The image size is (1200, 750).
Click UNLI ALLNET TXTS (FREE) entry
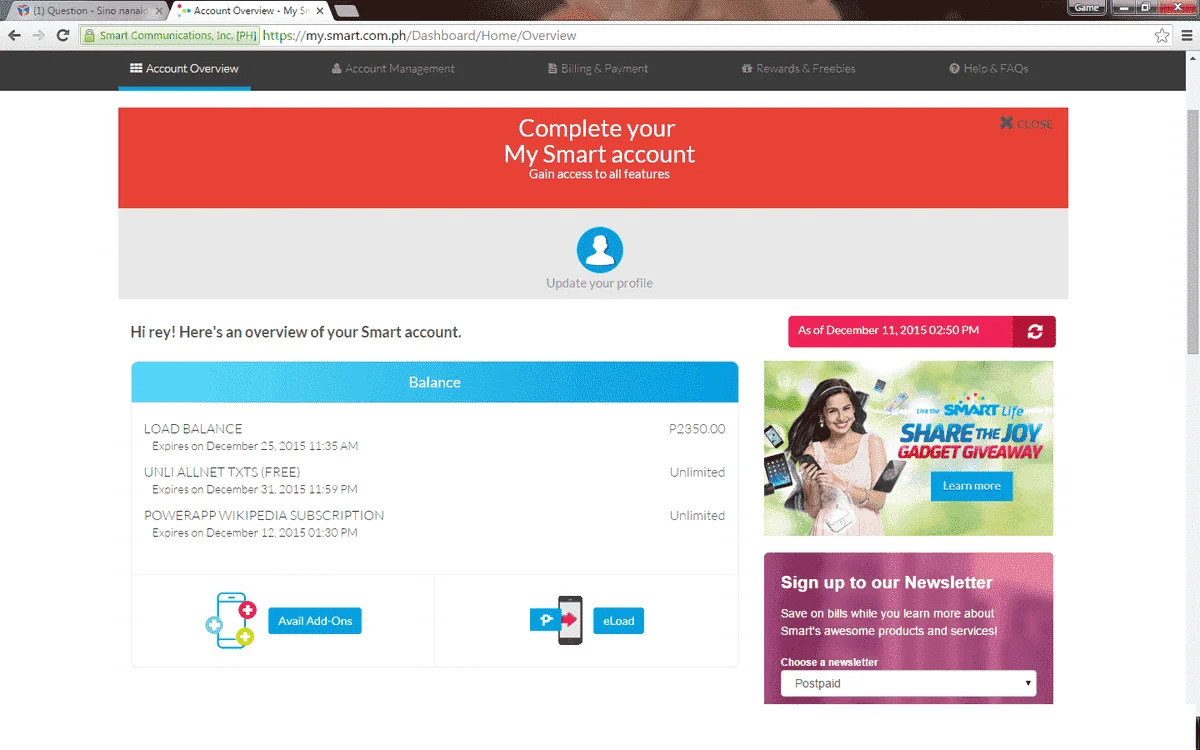[x=222, y=472]
